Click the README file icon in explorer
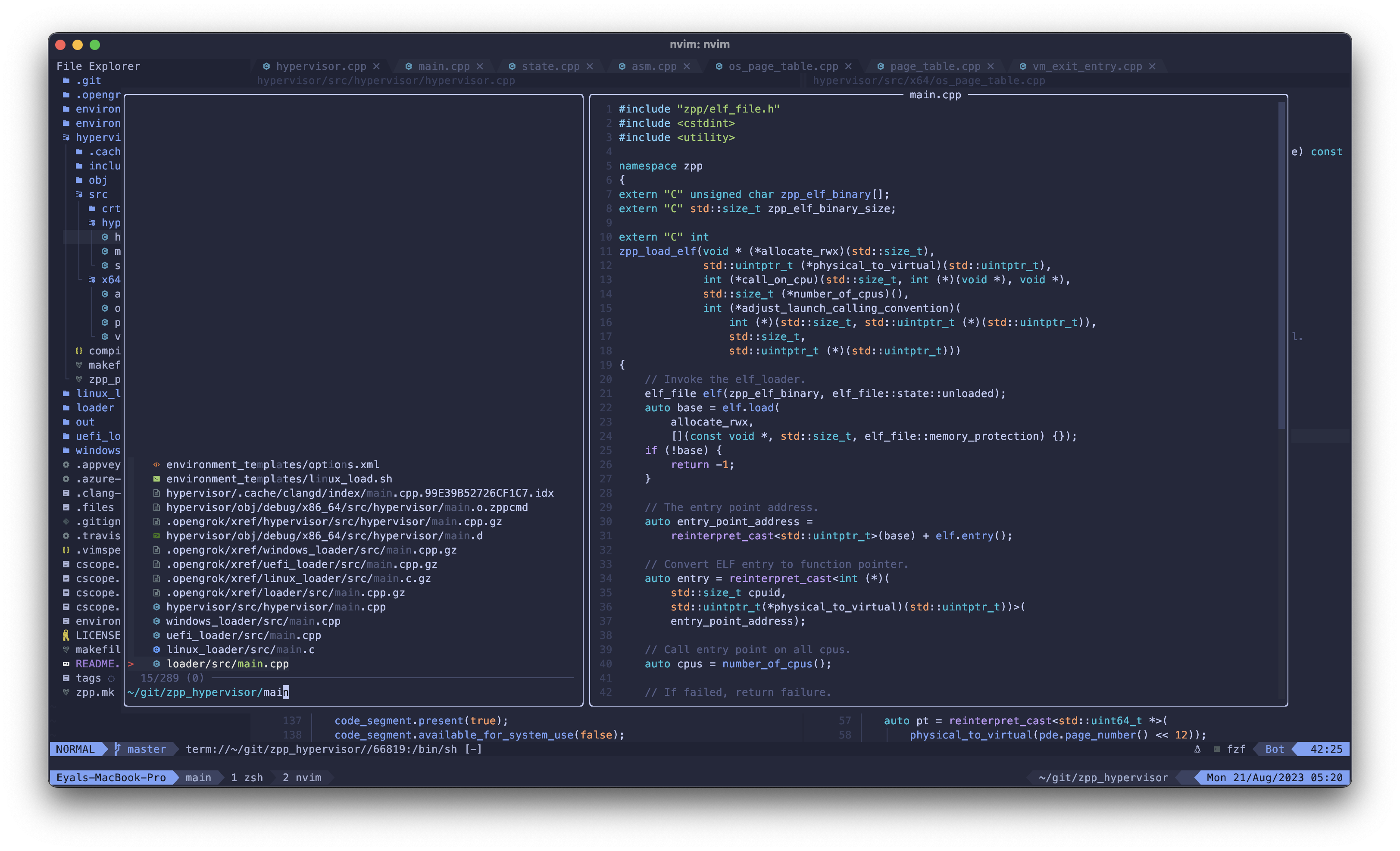Screen dimensions: 1400x851 tap(66, 663)
